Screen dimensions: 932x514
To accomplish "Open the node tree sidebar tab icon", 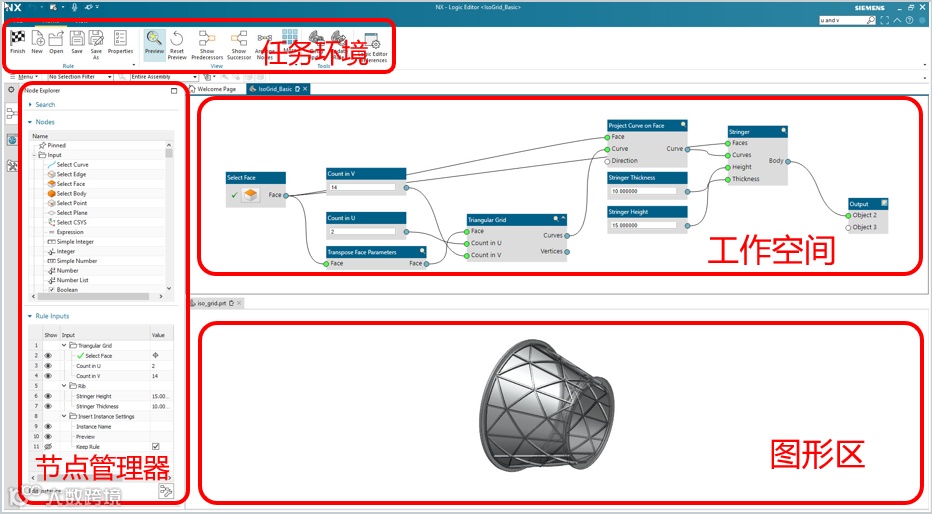I will [11, 113].
